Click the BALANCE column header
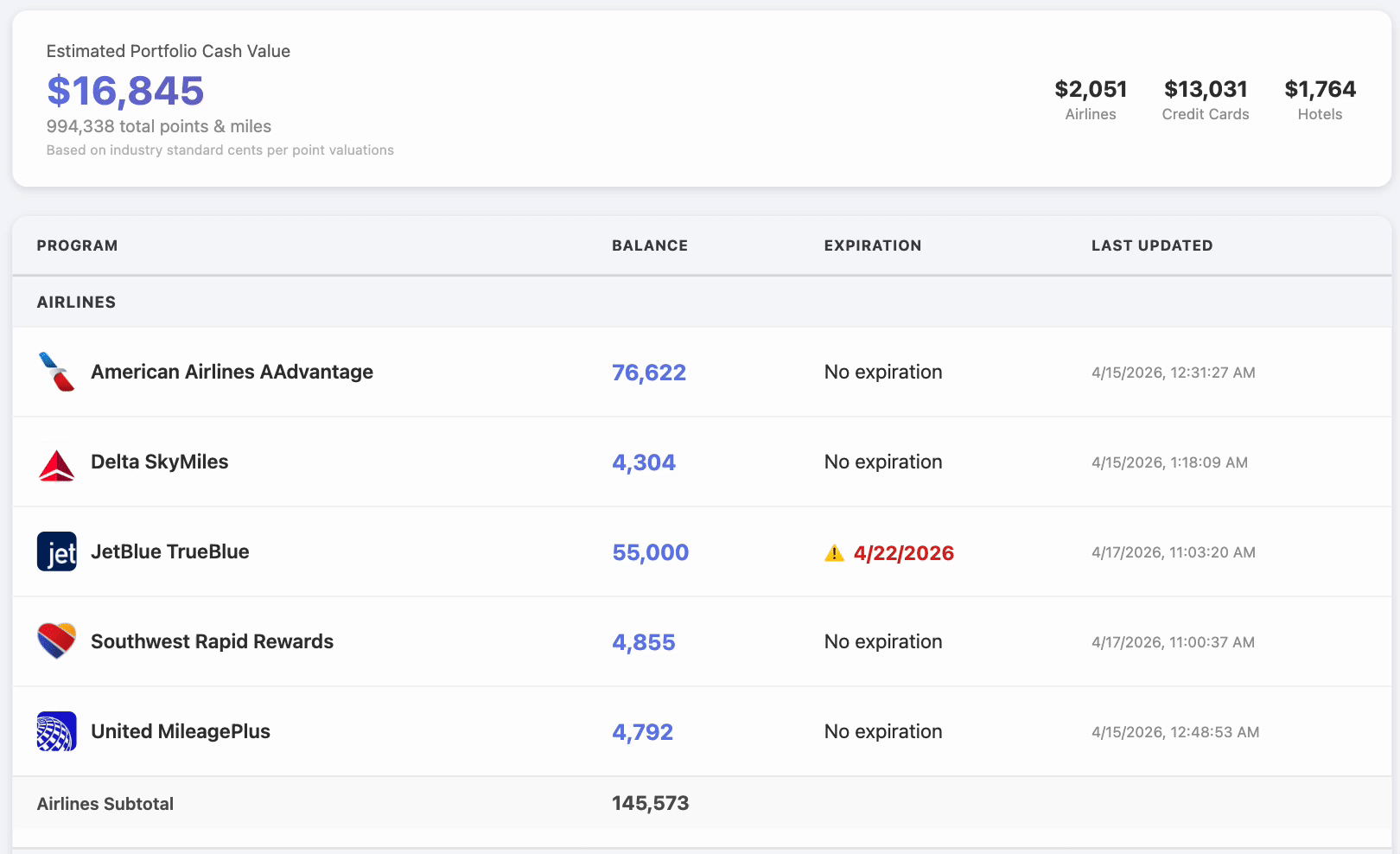Image resolution: width=1400 pixels, height=854 pixels. coord(650,245)
